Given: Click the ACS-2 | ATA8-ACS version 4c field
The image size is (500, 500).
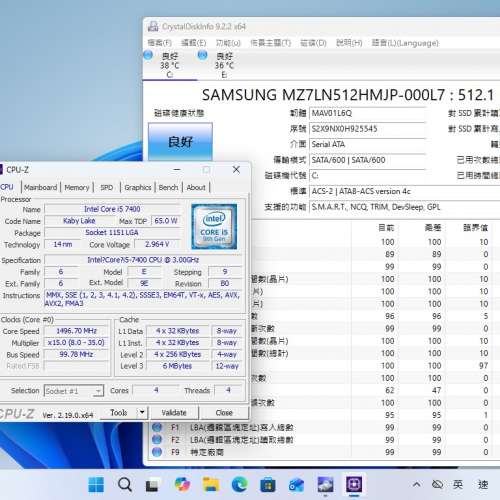Looking at the screenshot, I should click(x=405, y=191).
